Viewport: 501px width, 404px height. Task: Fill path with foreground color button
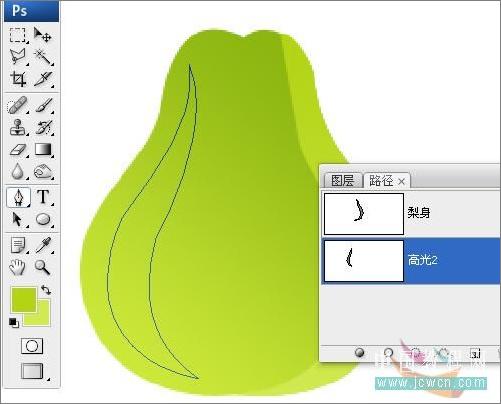pyautogui.click(x=359, y=353)
